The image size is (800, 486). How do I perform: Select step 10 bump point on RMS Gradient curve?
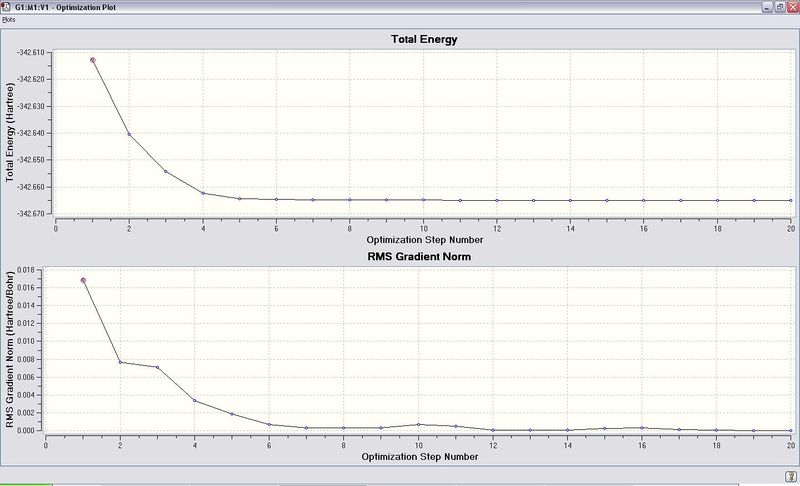(x=418, y=424)
